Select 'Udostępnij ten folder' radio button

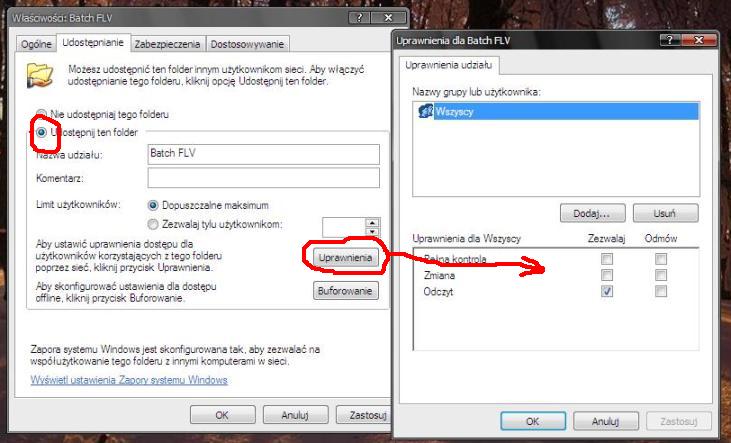point(41,132)
